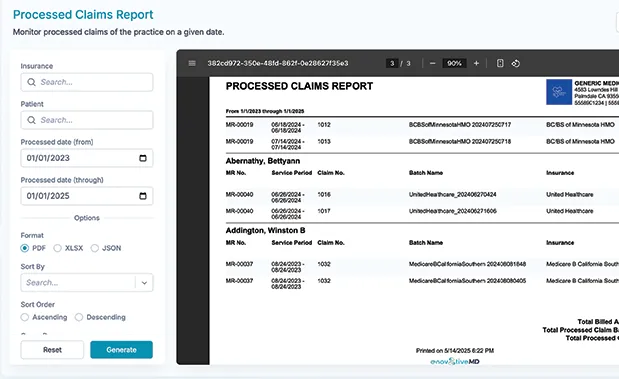The width and height of the screenshot is (619, 379).
Task: Click claim number 1017
Action: click(324, 211)
